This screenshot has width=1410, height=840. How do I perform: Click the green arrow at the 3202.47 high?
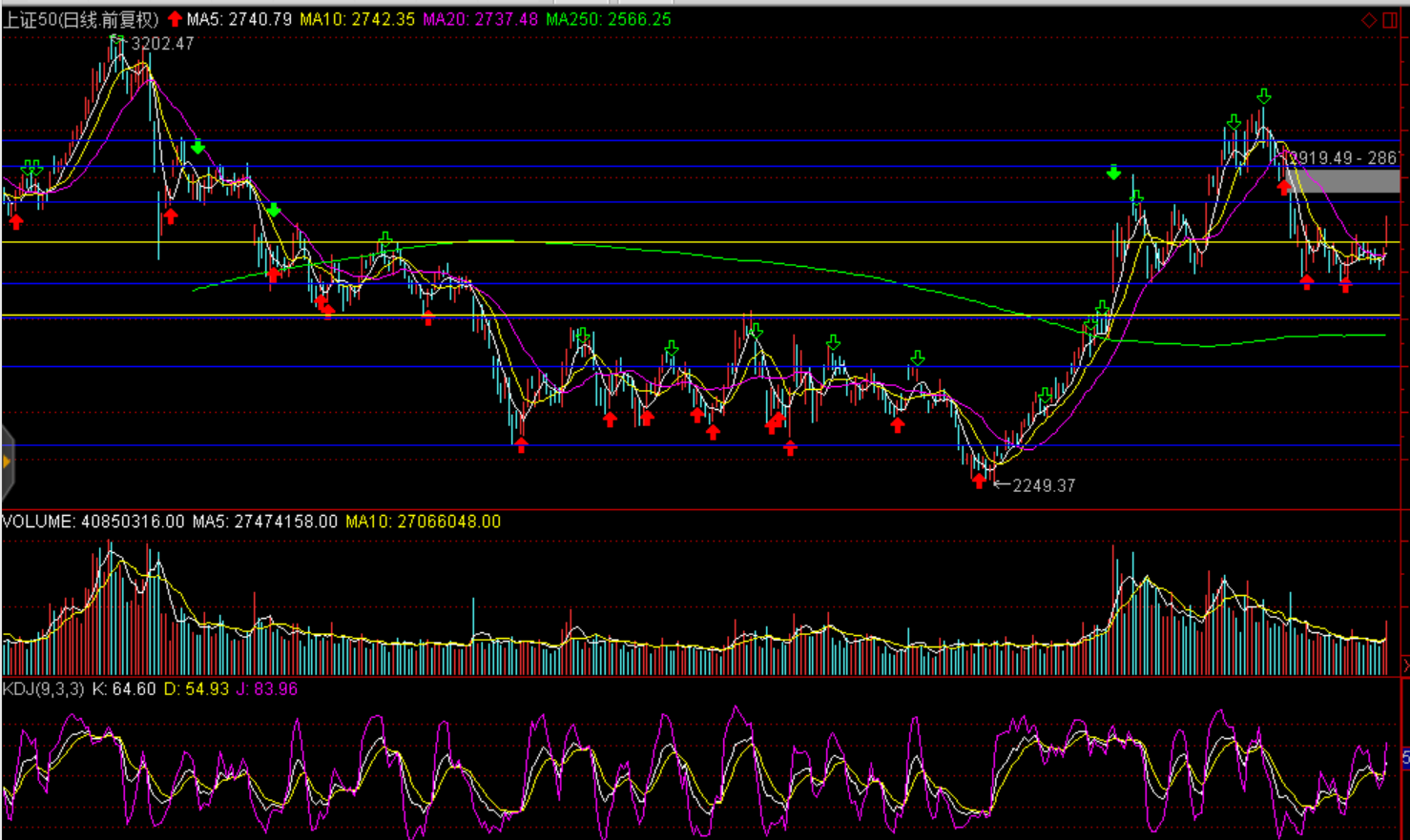[116, 41]
